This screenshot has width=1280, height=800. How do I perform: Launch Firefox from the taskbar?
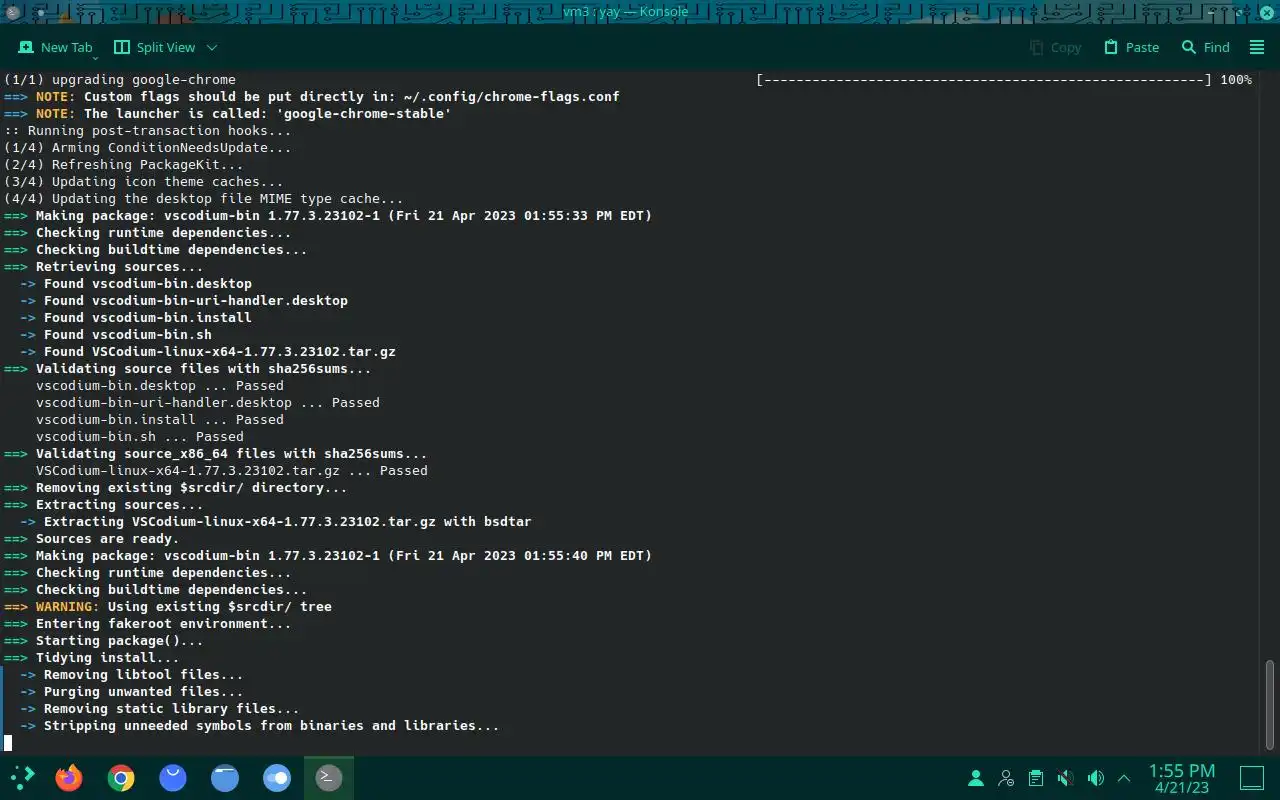tap(69, 778)
